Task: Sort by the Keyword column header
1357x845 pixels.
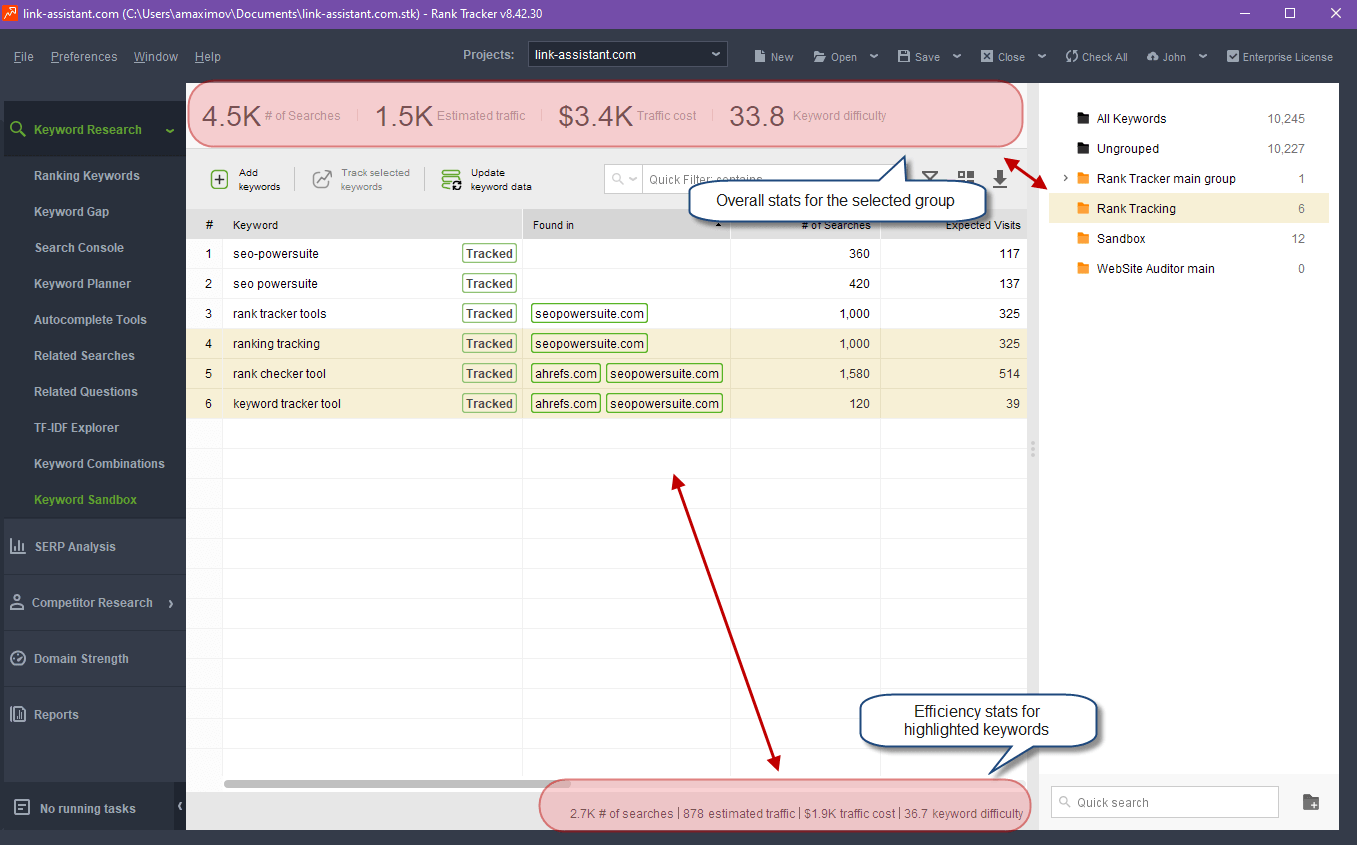Action: coord(372,225)
